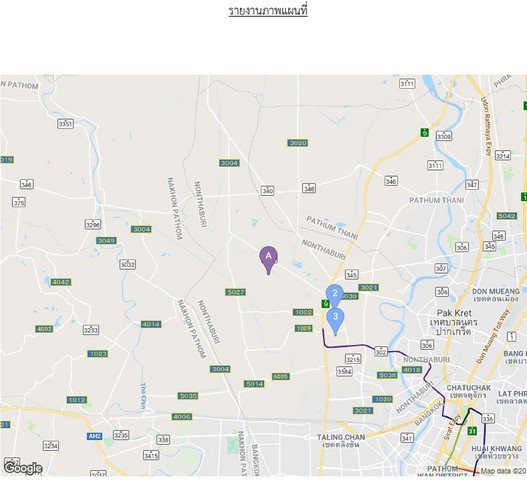Click the รายงานภาพแผนที่ title heading
Viewport: 527px width, 480px height.
[x=268, y=11]
